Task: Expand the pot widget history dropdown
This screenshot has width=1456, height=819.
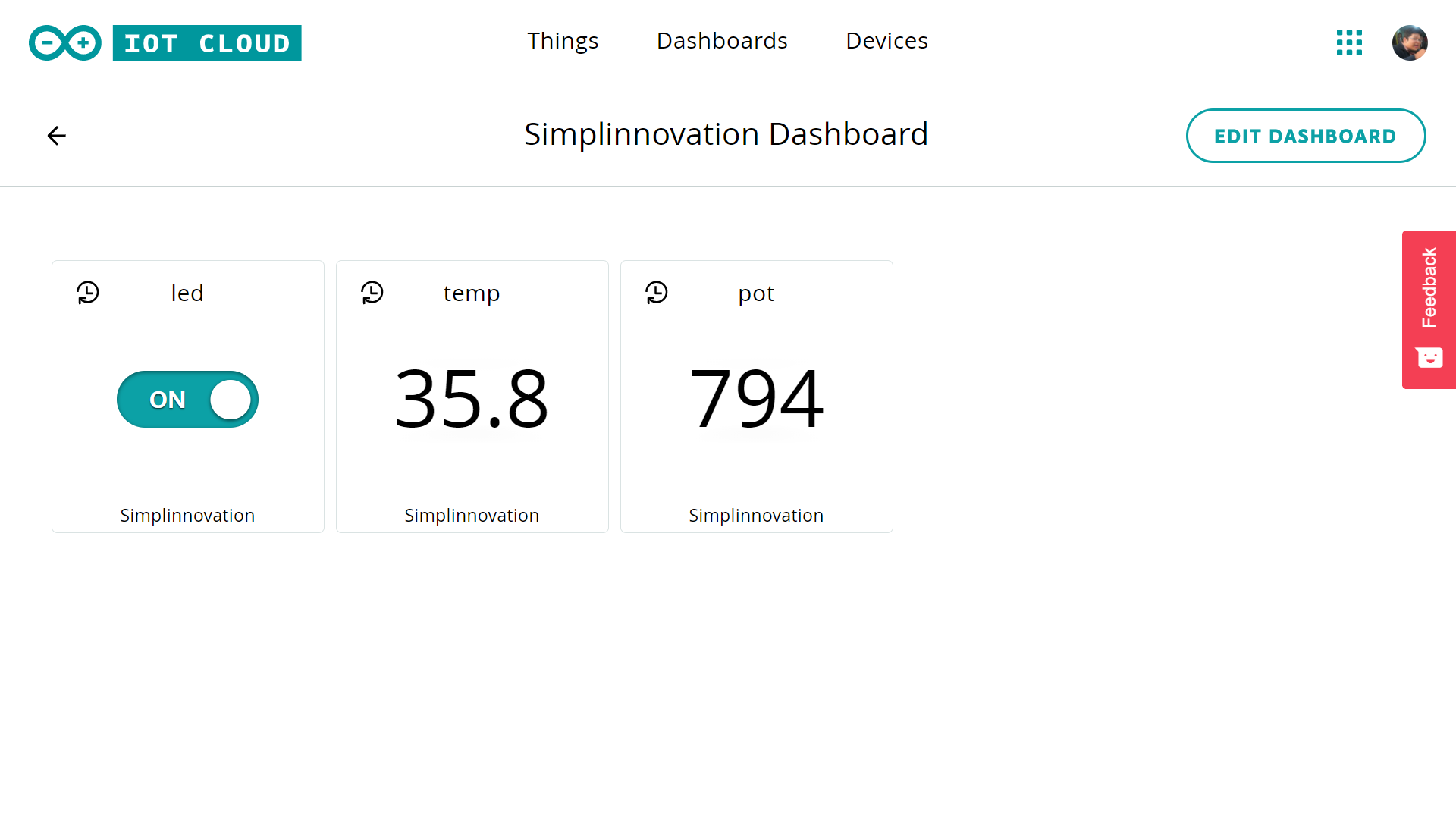Action: click(656, 292)
